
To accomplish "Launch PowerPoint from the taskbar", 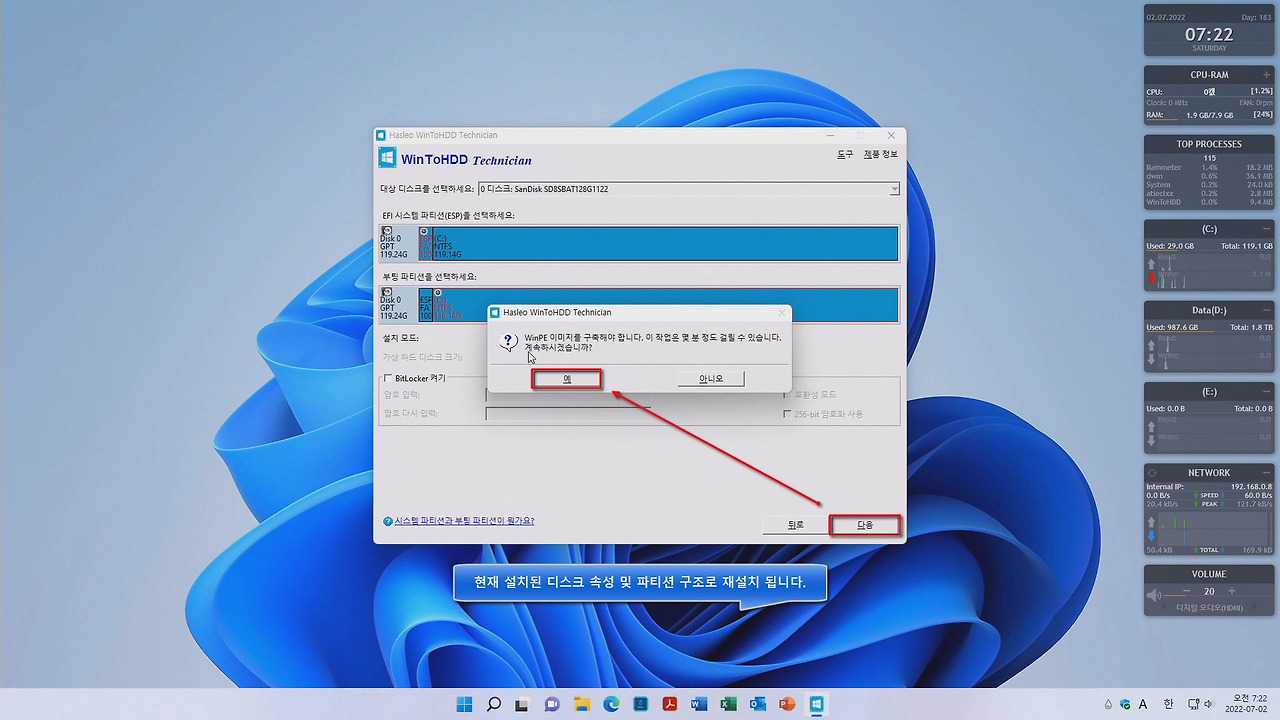I will 787,704.
